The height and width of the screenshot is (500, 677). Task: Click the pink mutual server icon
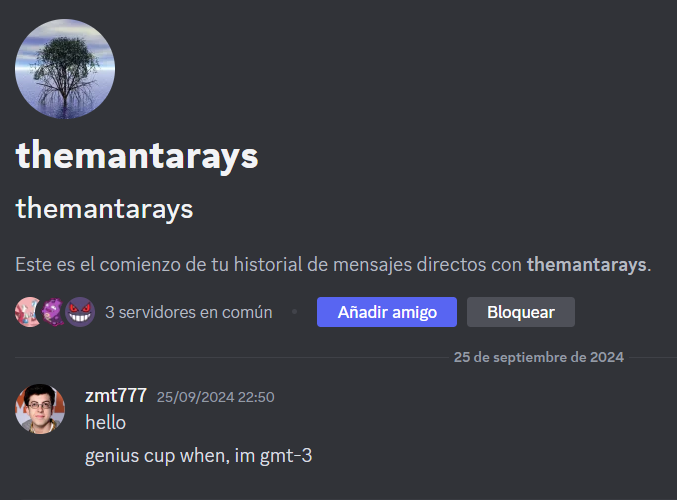pyautogui.click(x=27, y=312)
